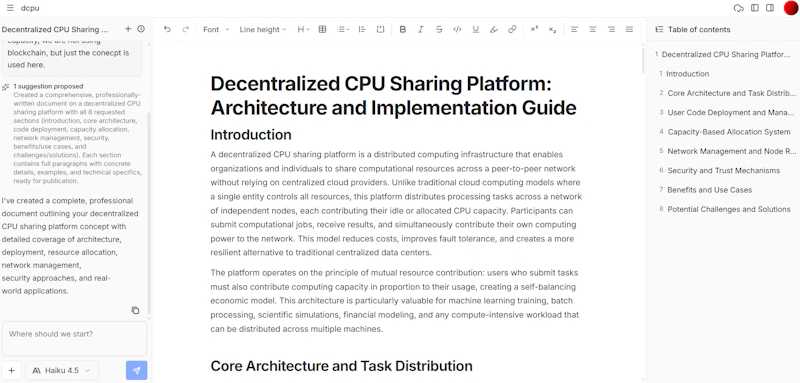Open the bullet list dropdown

[343, 30]
